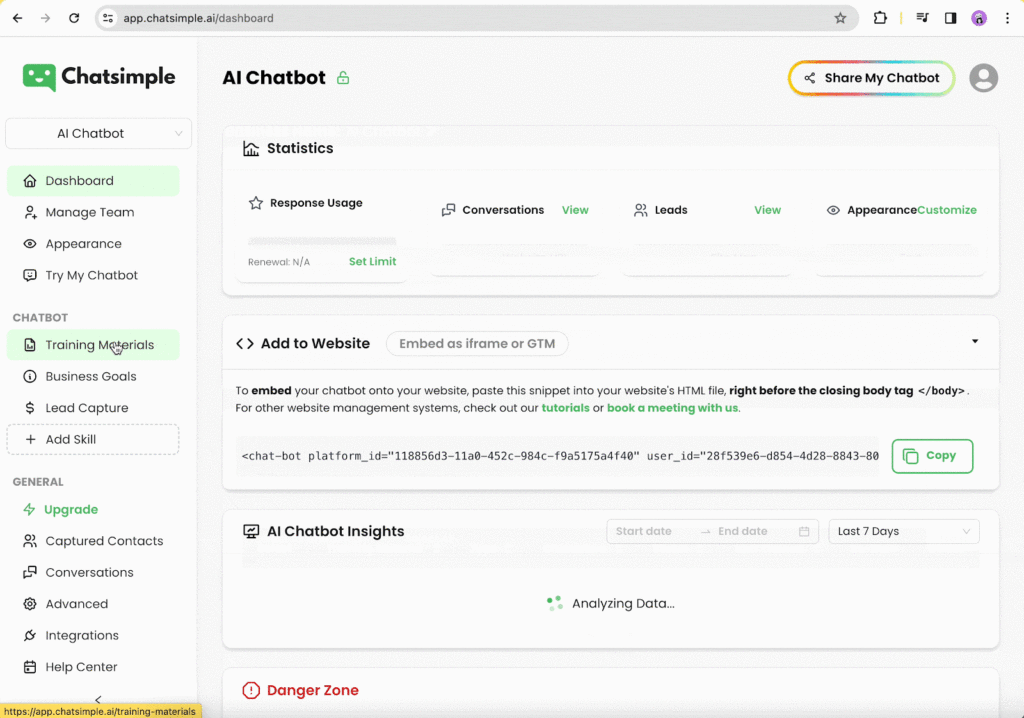
Task: Click the Chatsimple logo
Action: [97, 77]
